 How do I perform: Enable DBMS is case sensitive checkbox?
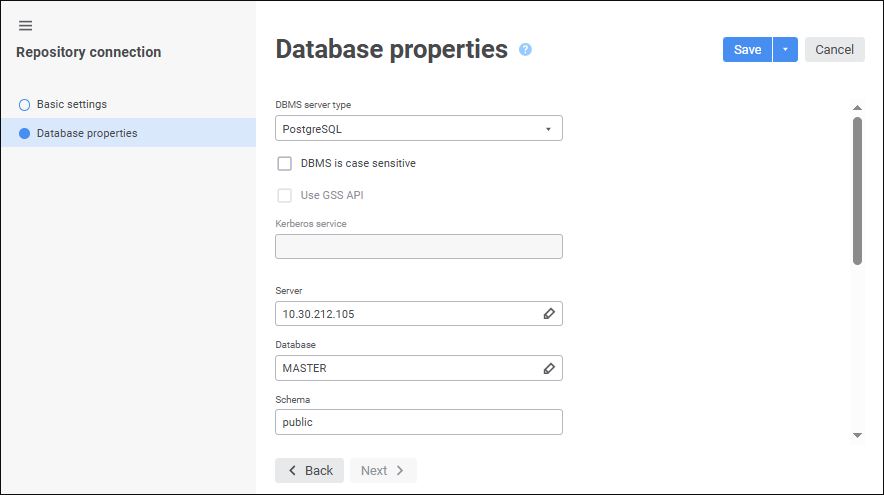(285, 163)
